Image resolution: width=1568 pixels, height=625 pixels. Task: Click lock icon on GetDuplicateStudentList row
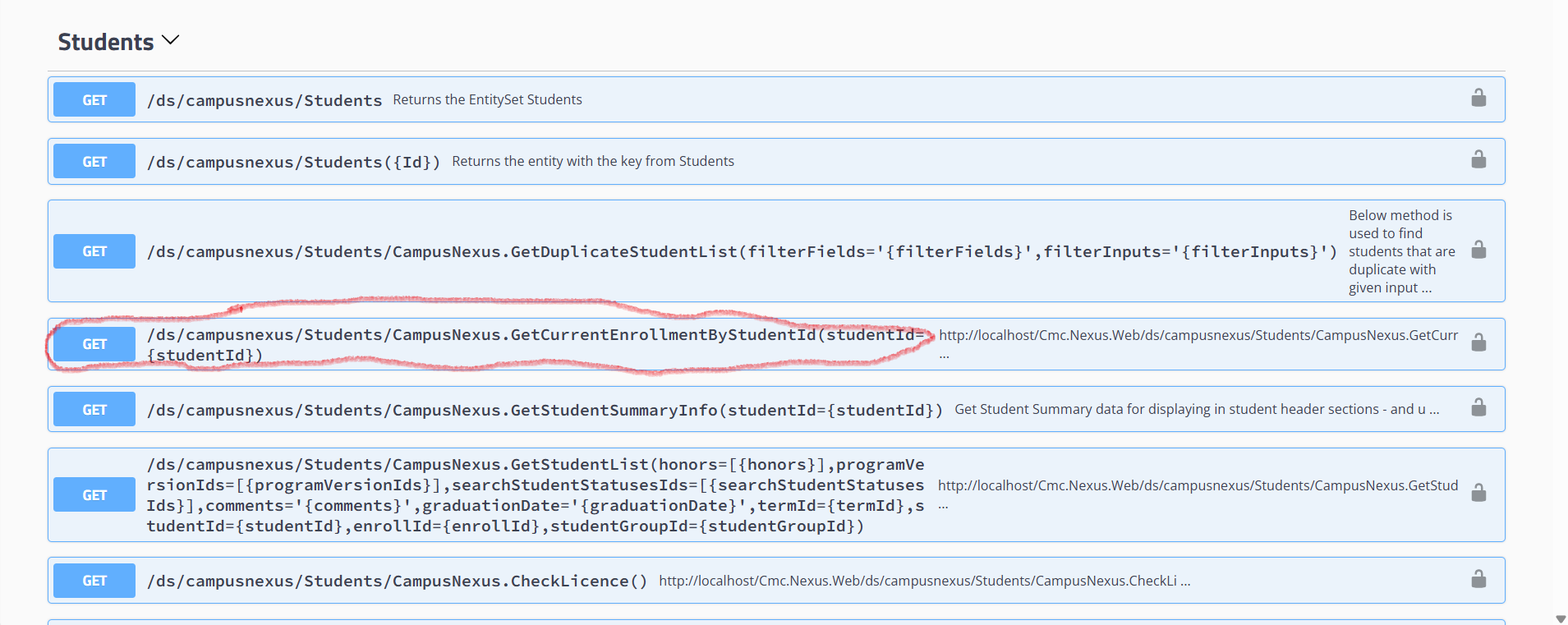tap(1478, 250)
